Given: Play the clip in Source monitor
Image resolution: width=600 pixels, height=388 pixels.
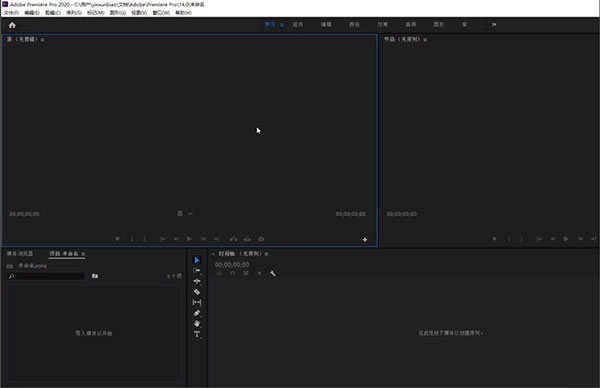Looking at the screenshot, I should [189, 239].
